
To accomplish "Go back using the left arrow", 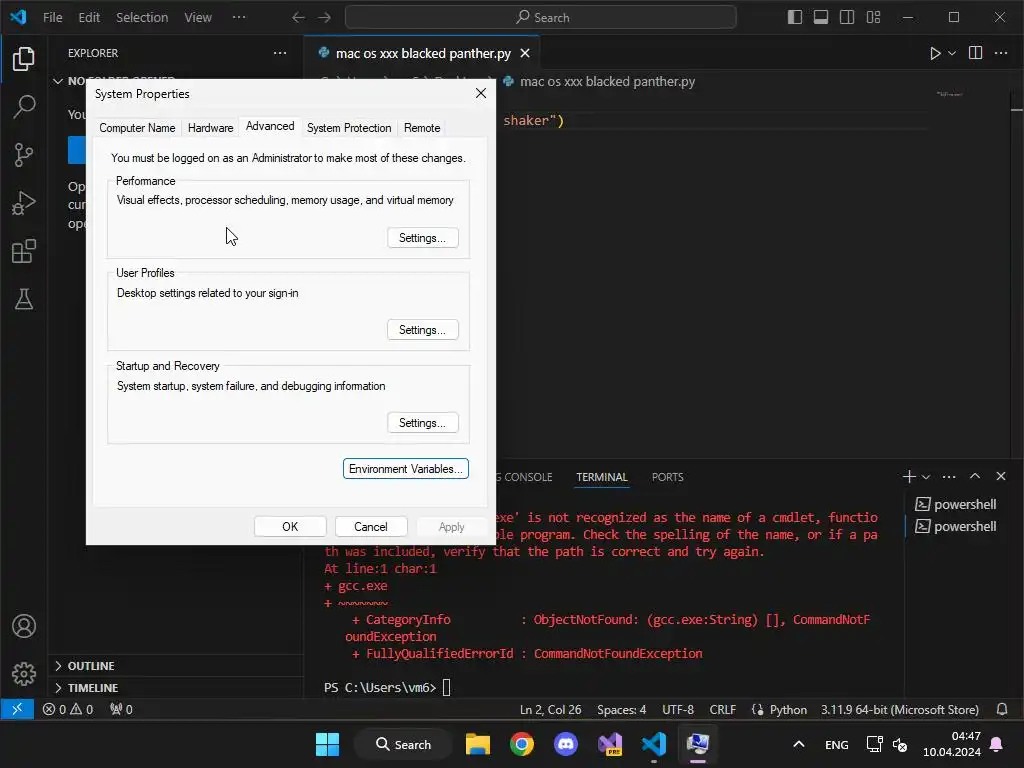I will (298, 17).
